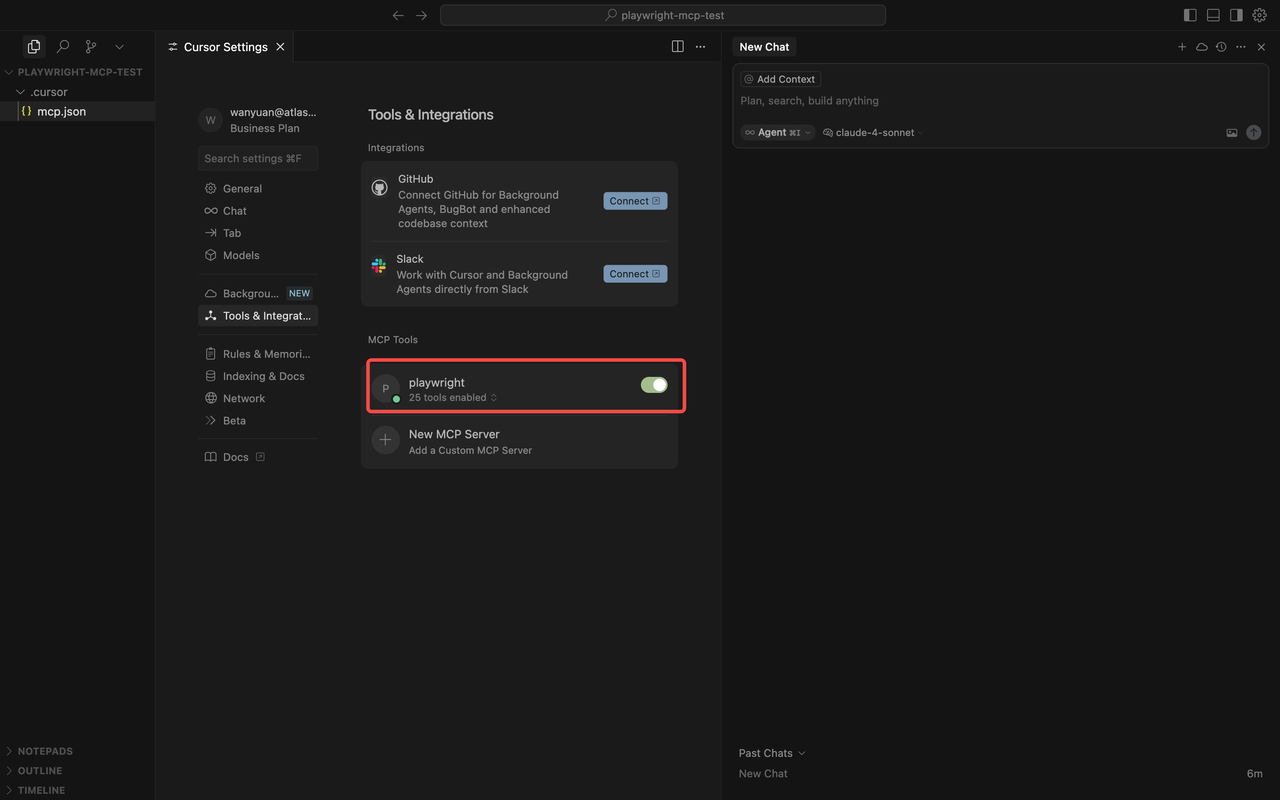Close the Cursor Settings tab
Image resolution: width=1280 pixels, height=800 pixels.
280,47
